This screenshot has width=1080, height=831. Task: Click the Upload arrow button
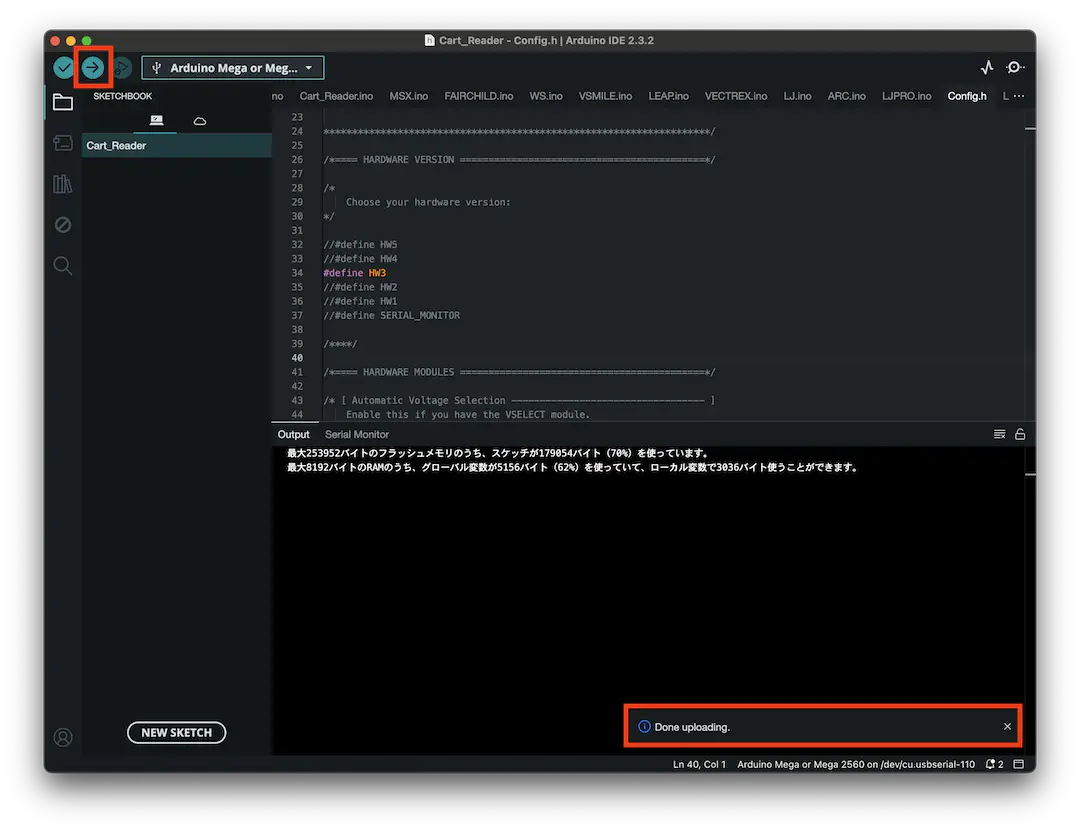click(x=93, y=68)
